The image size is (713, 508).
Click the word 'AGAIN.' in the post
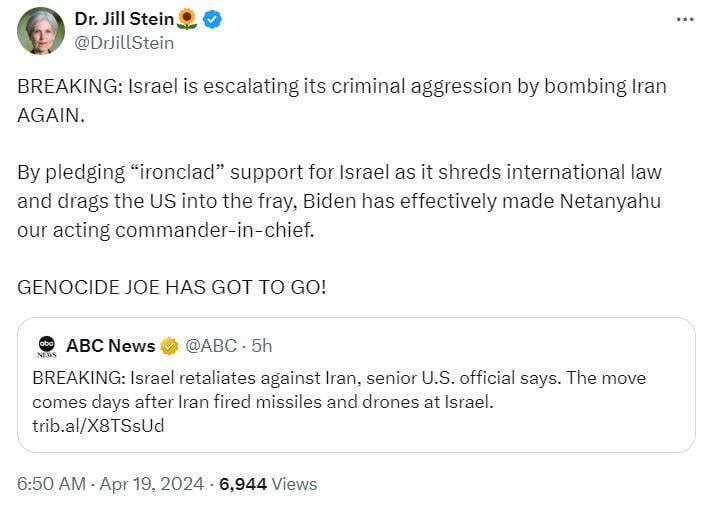point(49,113)
